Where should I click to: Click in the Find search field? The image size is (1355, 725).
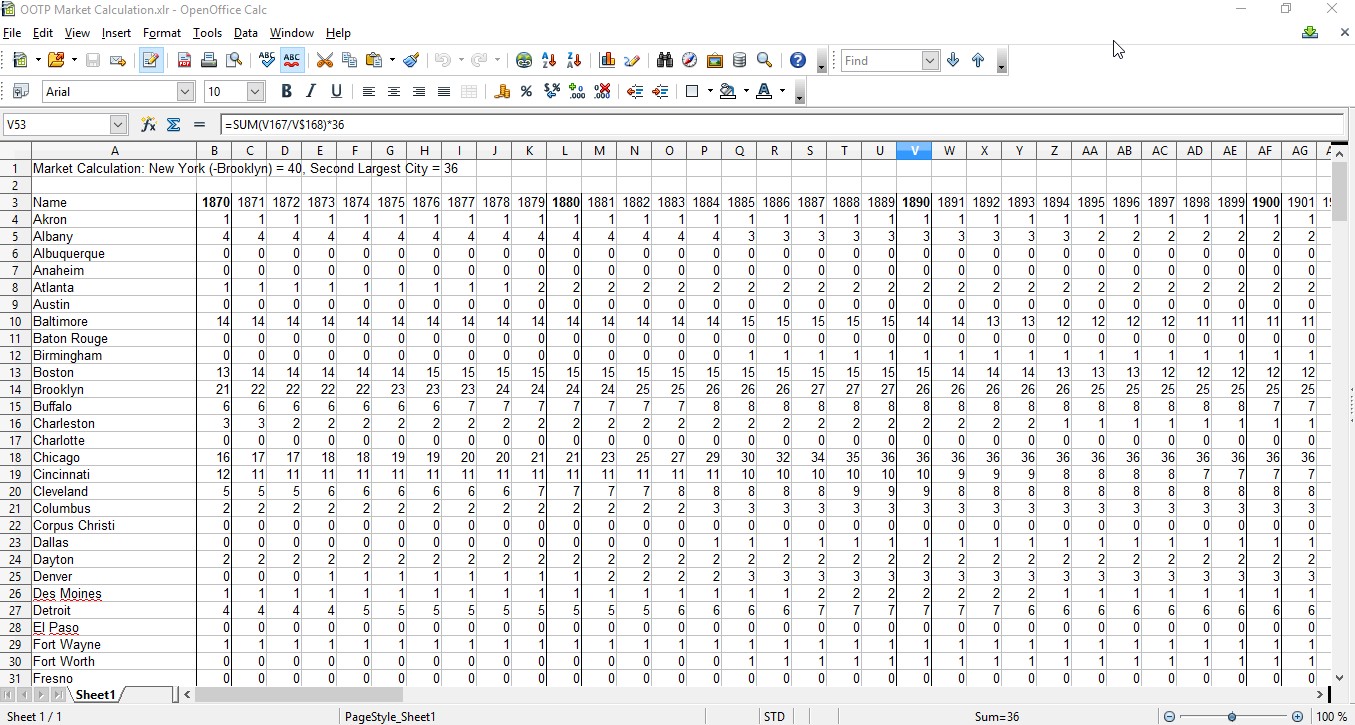tap(880, 61)
